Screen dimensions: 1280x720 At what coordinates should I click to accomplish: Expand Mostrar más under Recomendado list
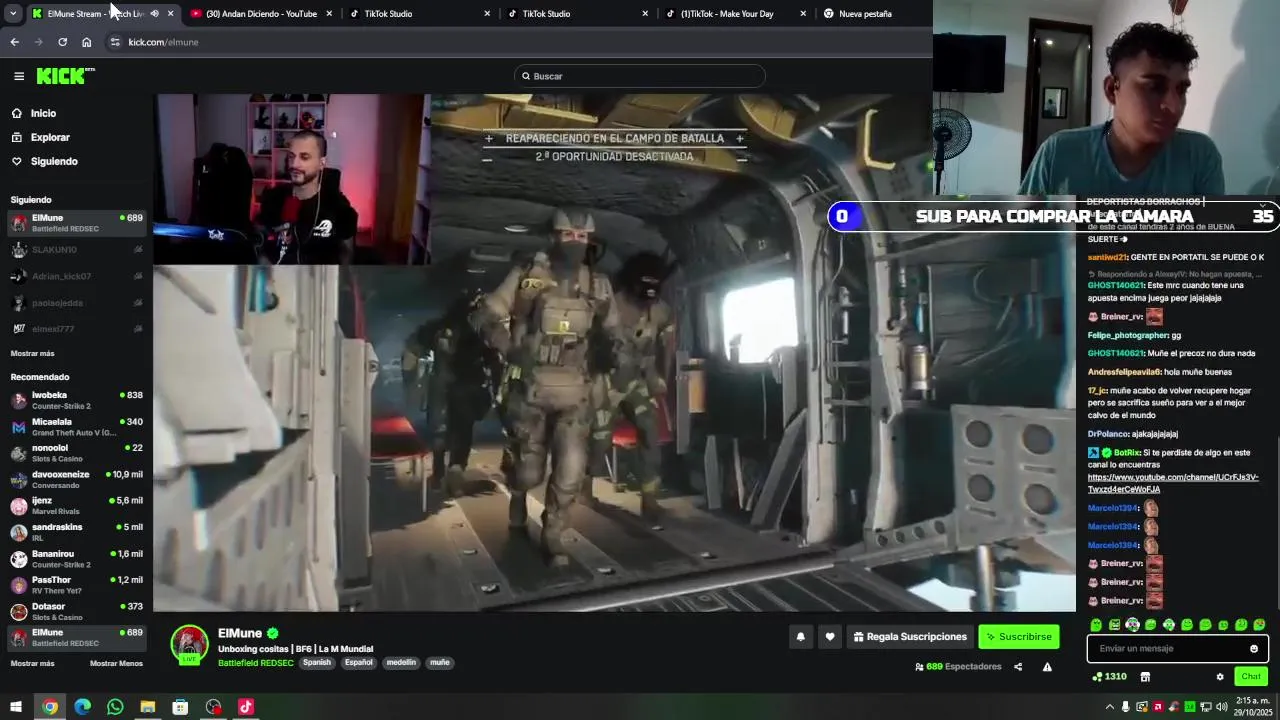[32, 663]
